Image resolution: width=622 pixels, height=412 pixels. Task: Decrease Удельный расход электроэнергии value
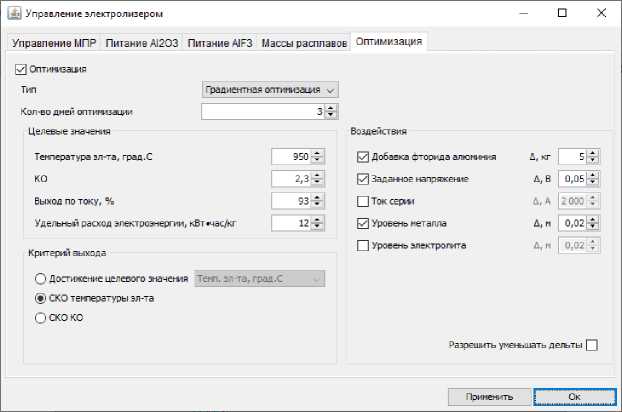(317, 227)
